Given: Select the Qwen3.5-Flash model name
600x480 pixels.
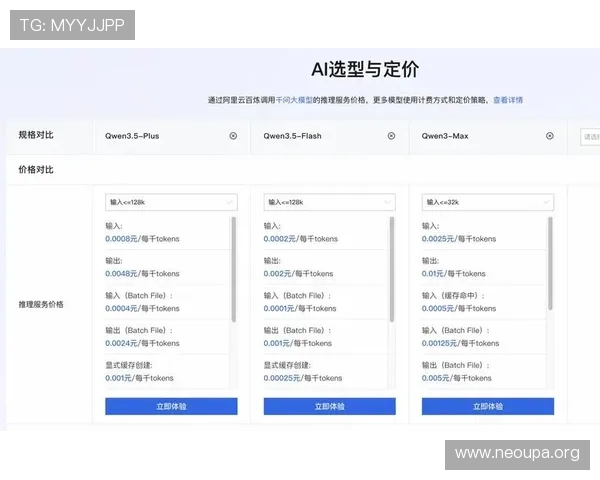Looking at the screenshot, I should pos(292,136).
